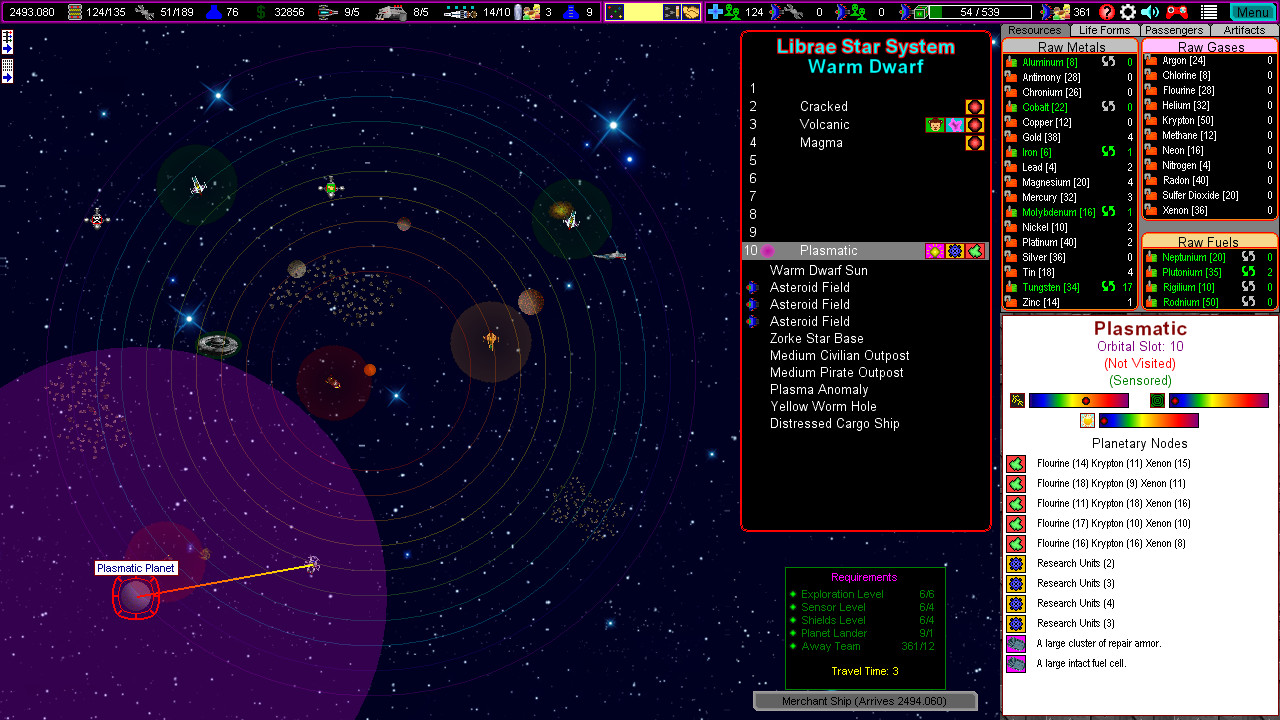Viewport: 1280px width, 720px height.
Task: Click the white list icon beside Menu
Action: (x=1209, y=13)
